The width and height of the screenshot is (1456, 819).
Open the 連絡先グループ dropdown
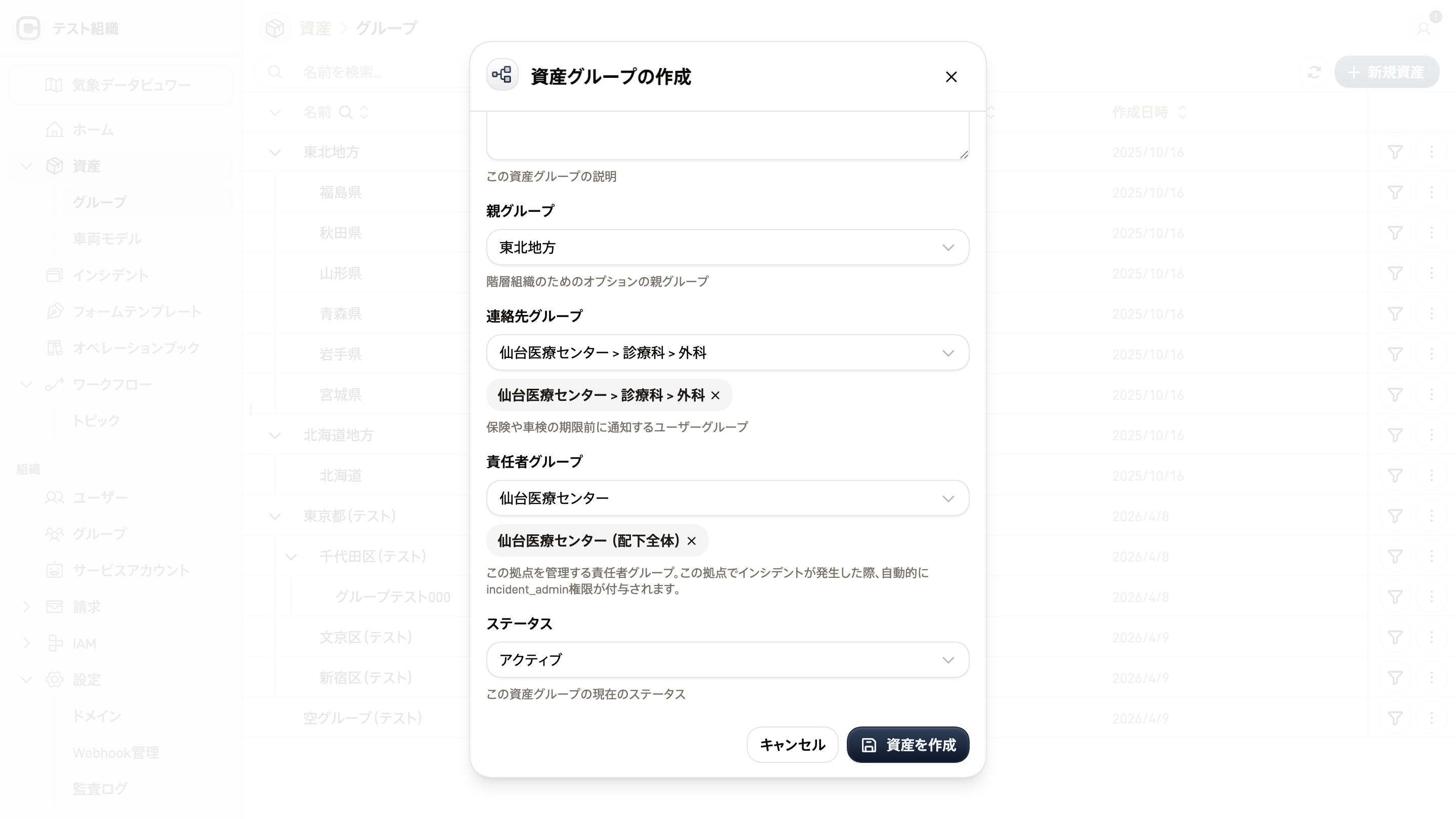(x=727, y=353)
